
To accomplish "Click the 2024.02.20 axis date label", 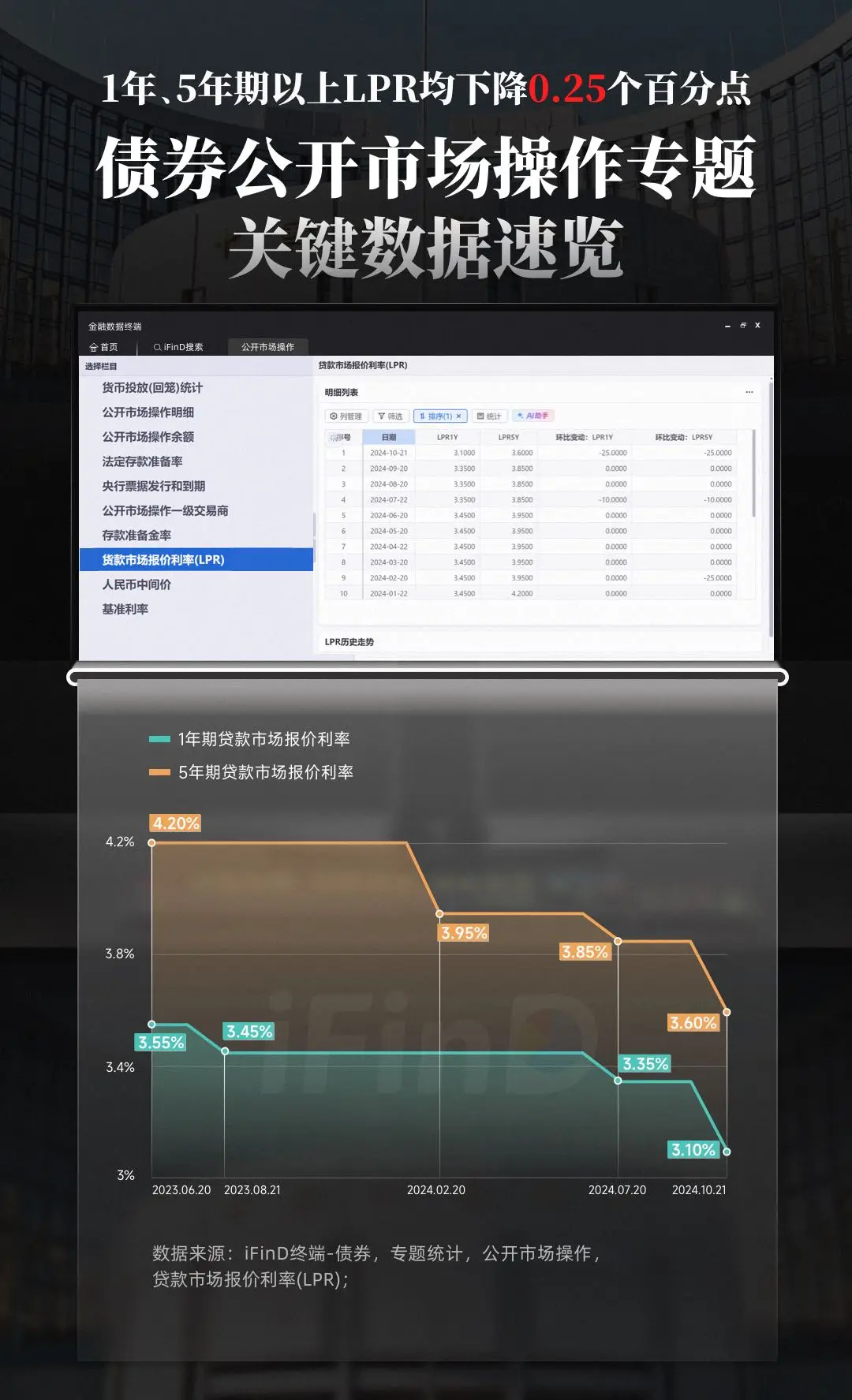I will click(436, 1190).
